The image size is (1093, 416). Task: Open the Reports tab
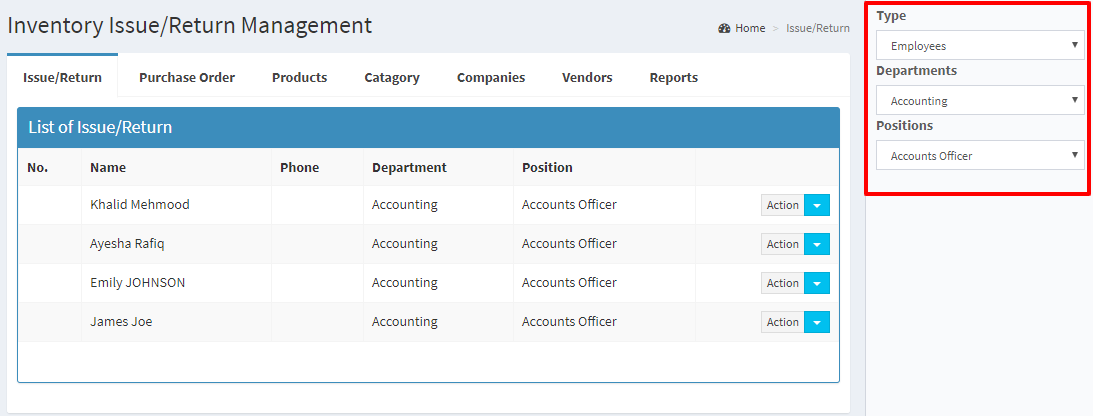coord(673,77)
